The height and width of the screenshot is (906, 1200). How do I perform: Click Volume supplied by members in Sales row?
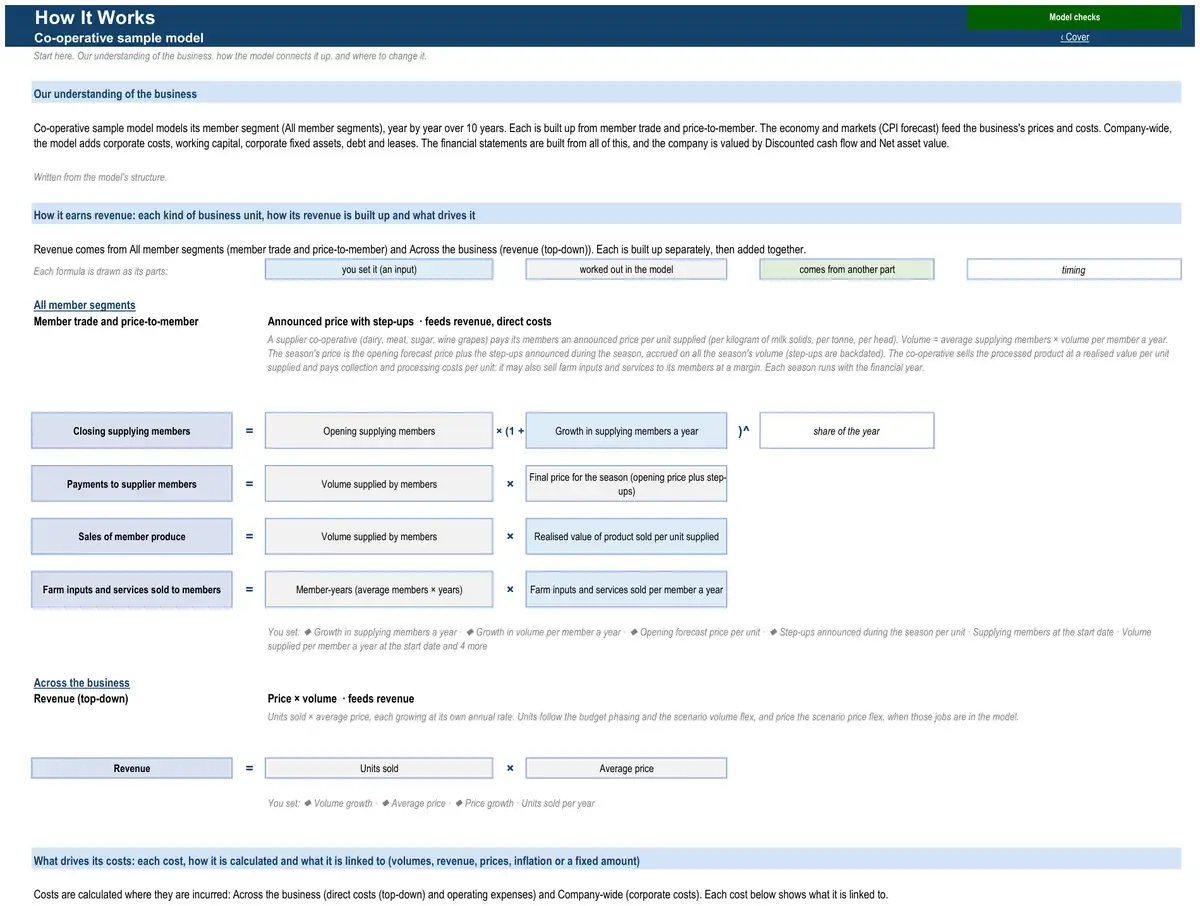coord(379,537)
